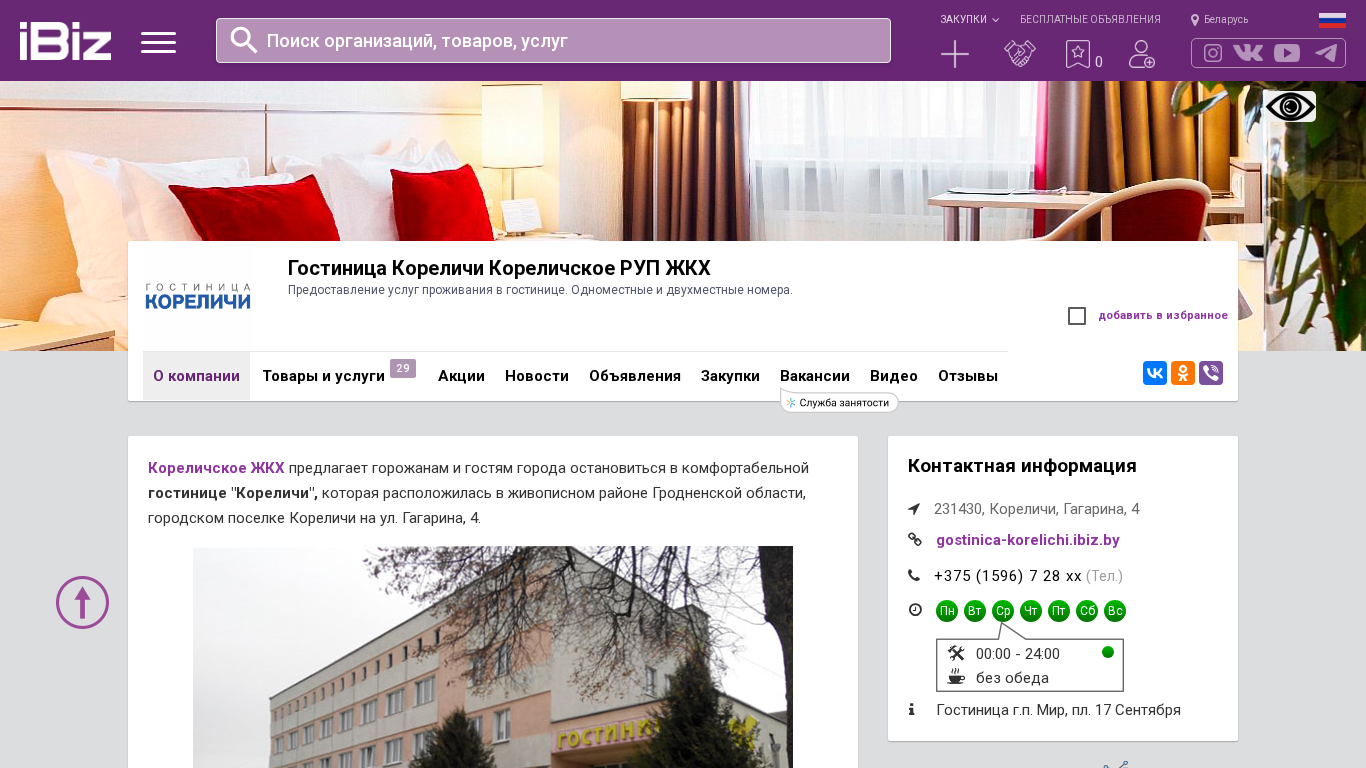Switch to Отзывы tab
The height and width of the screenshot is (768, 1366).
pos(968,376)
